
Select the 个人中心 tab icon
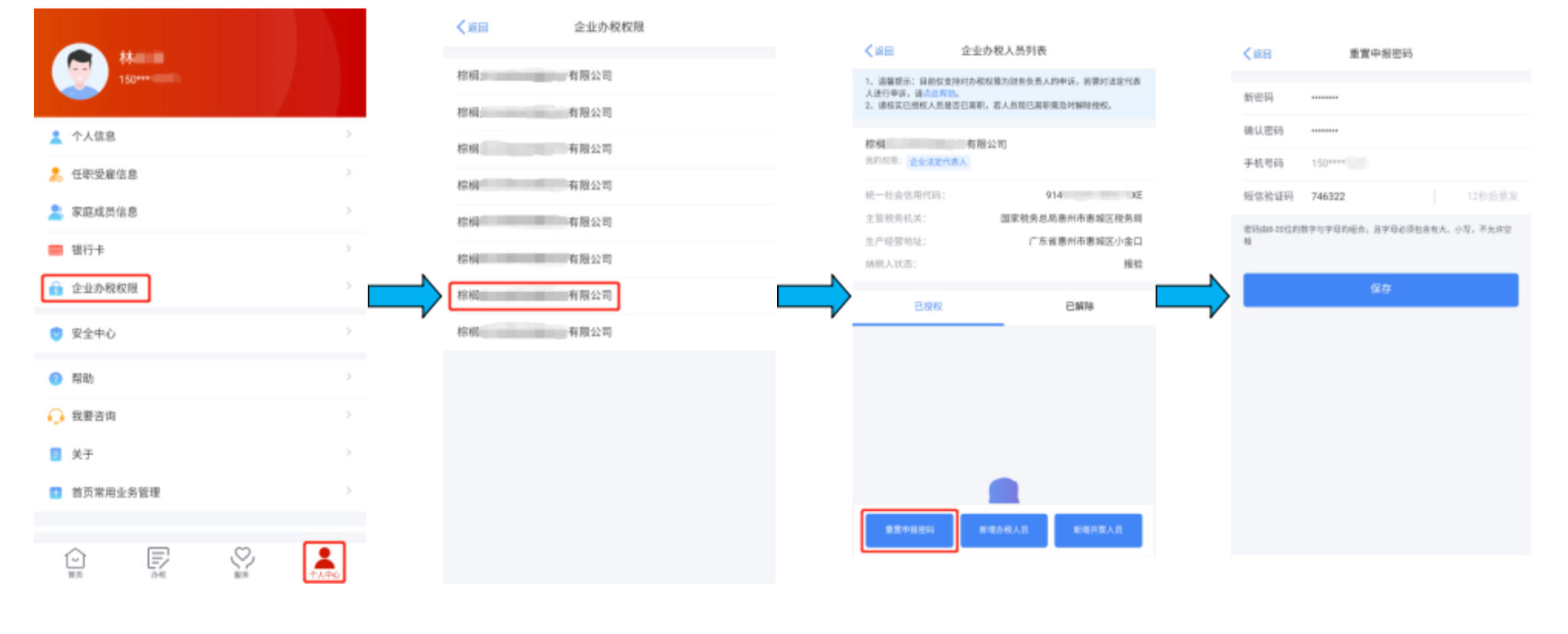325,559
